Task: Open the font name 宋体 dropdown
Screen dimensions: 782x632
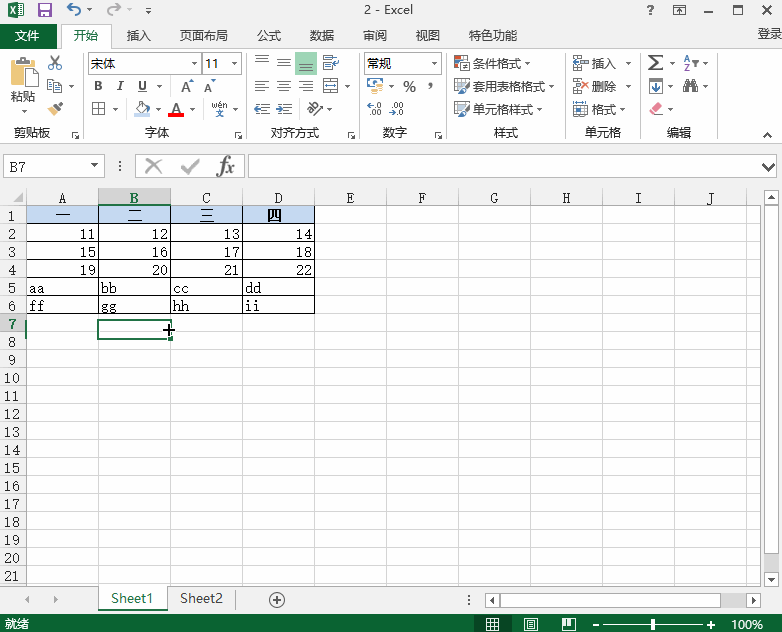Action: [194, 63]
